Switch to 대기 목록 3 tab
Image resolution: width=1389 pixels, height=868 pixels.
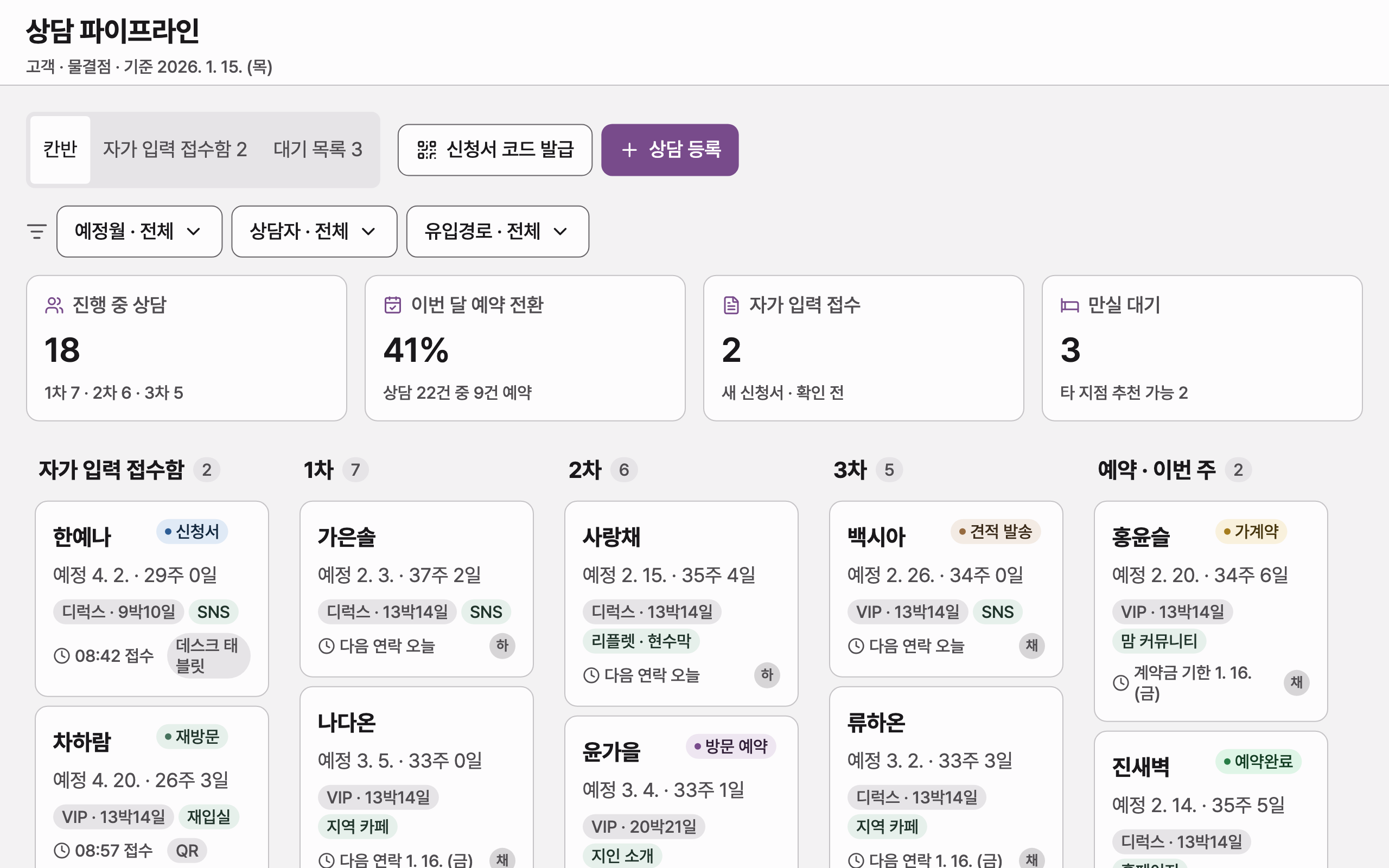click(317, 150)
